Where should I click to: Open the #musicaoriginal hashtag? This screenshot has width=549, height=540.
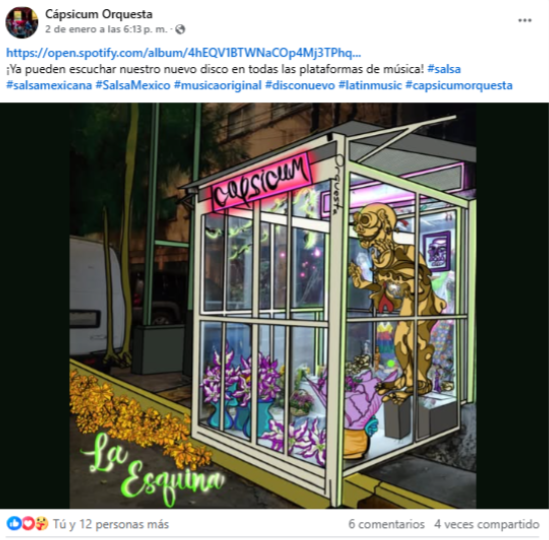tap(217, 85)
